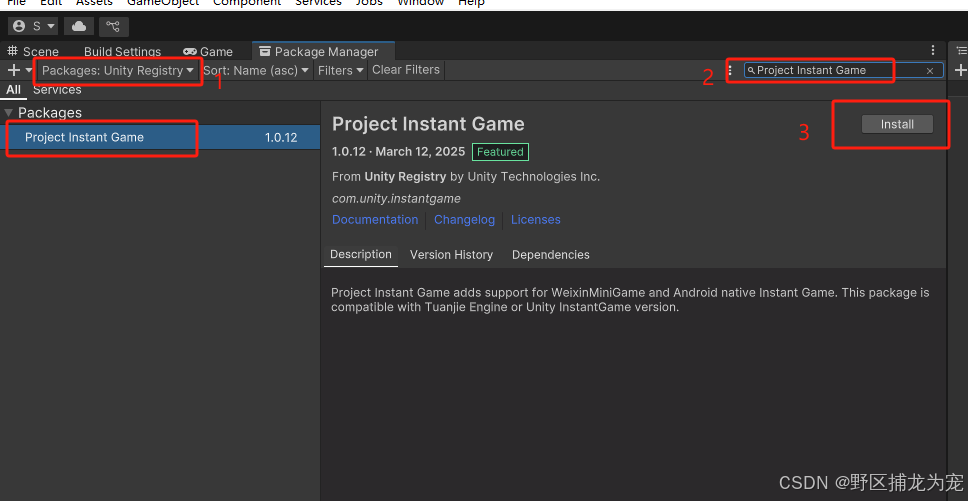
Task: Open the version control branch icon
Action: (113, 26)
